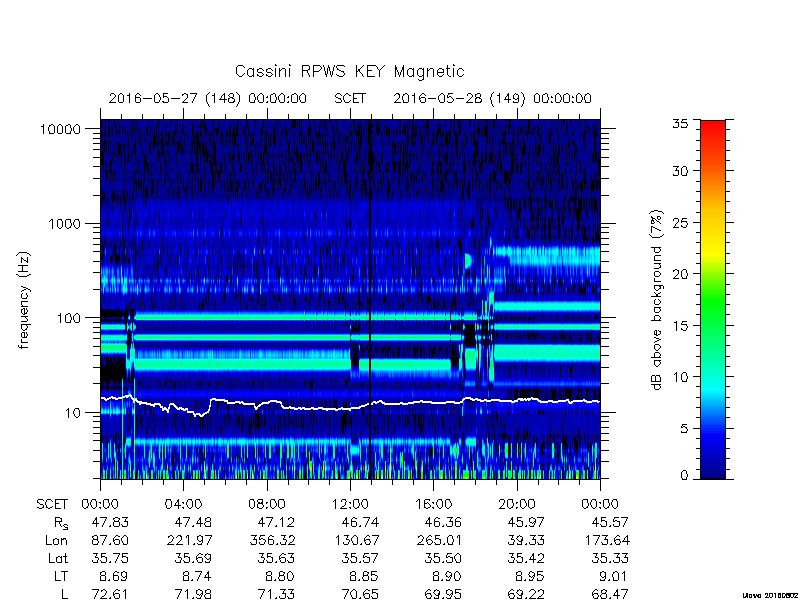Select the end date "2016-05-28 (149) 00:00:00"
Screen dimensions: 800x600
492,98
